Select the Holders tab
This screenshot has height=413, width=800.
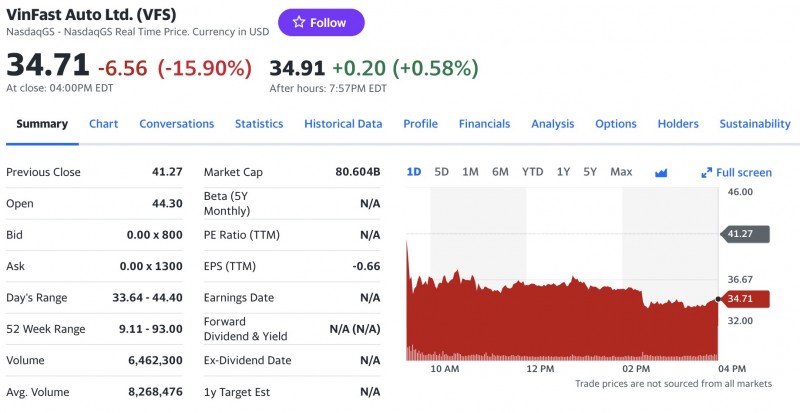coord(678,124)
